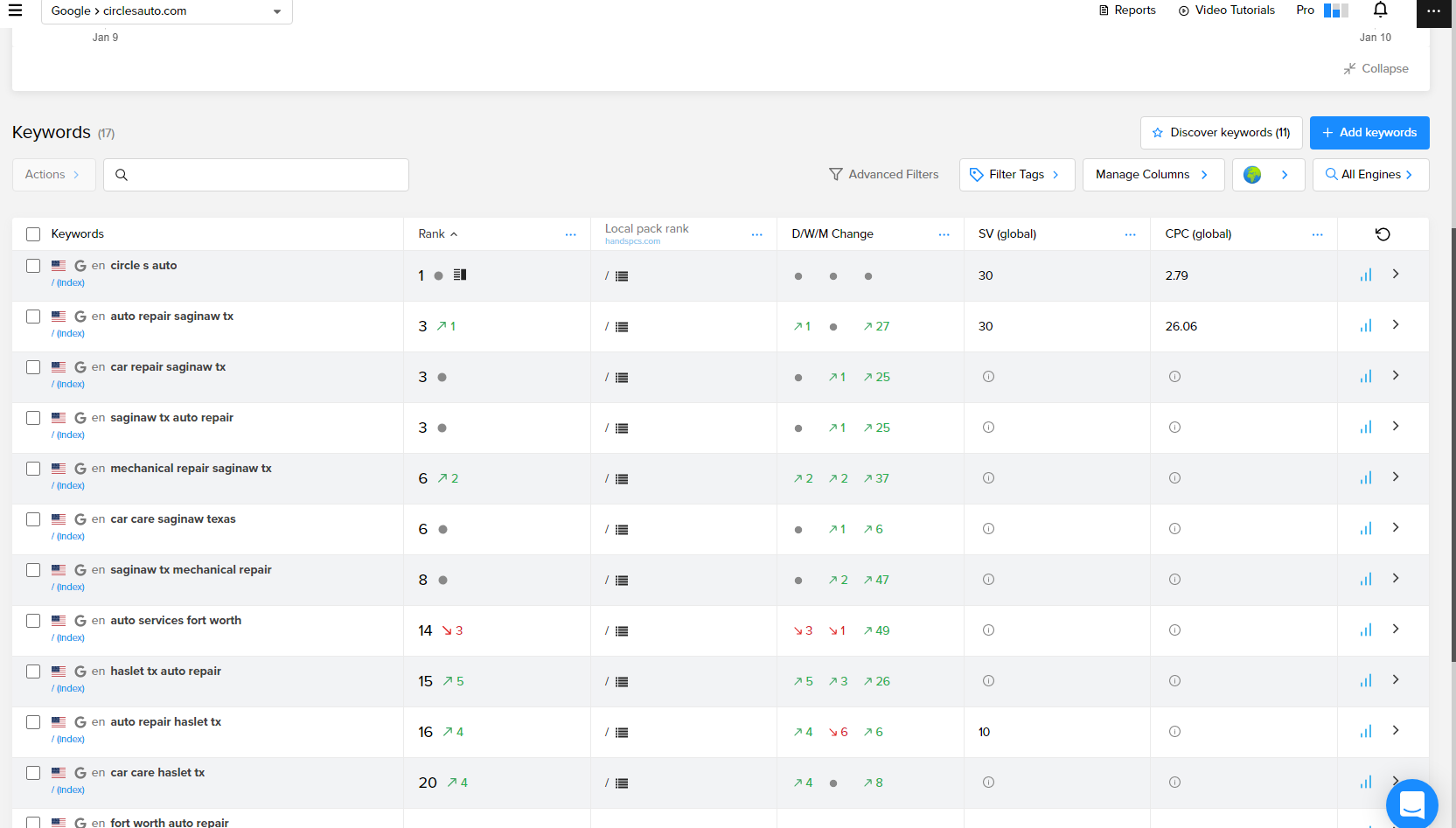
Task: Open the notifications bell
Action: pyautogui.click(x=1380, y=10)
